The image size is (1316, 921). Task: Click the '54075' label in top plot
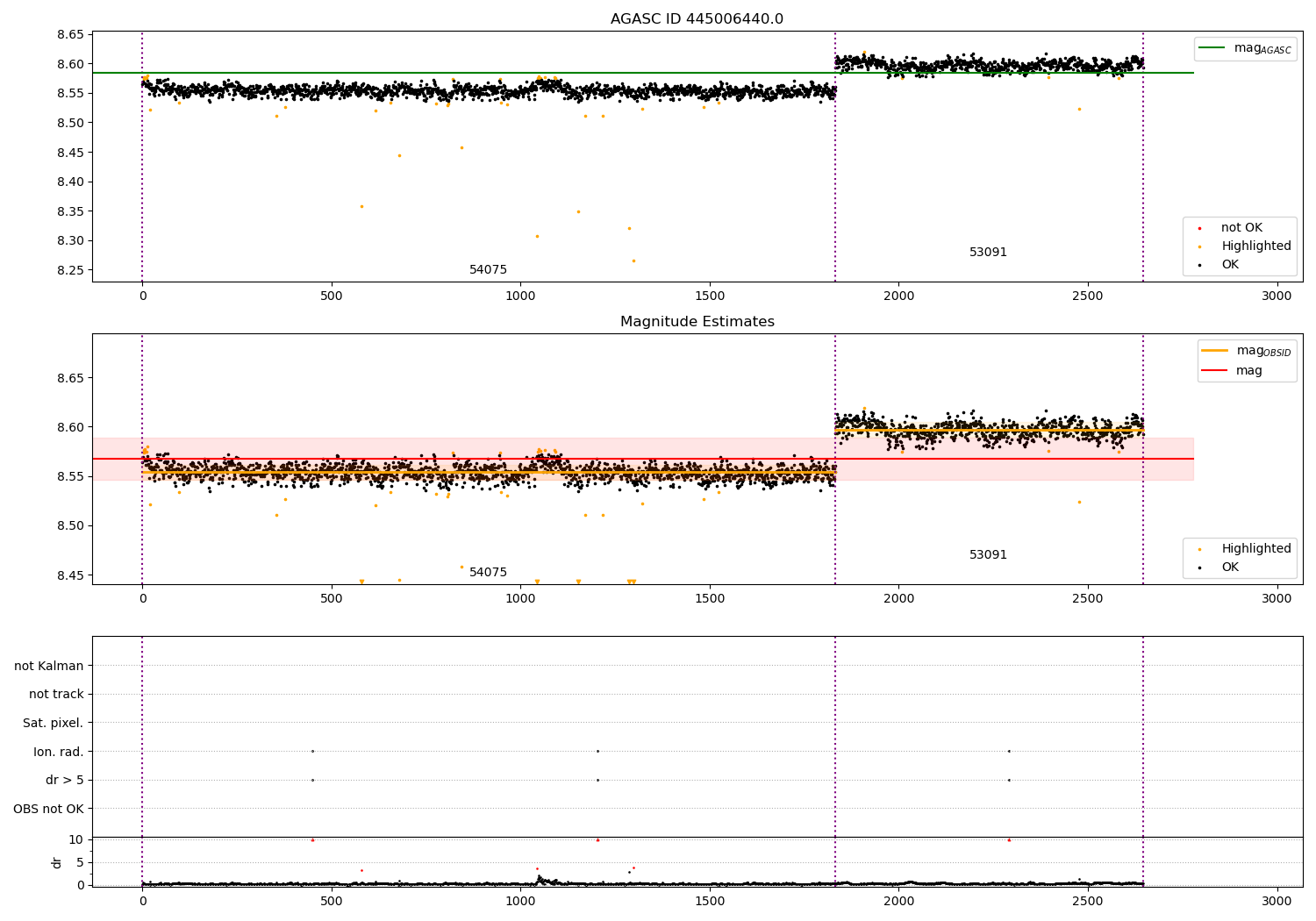point(488,270)
